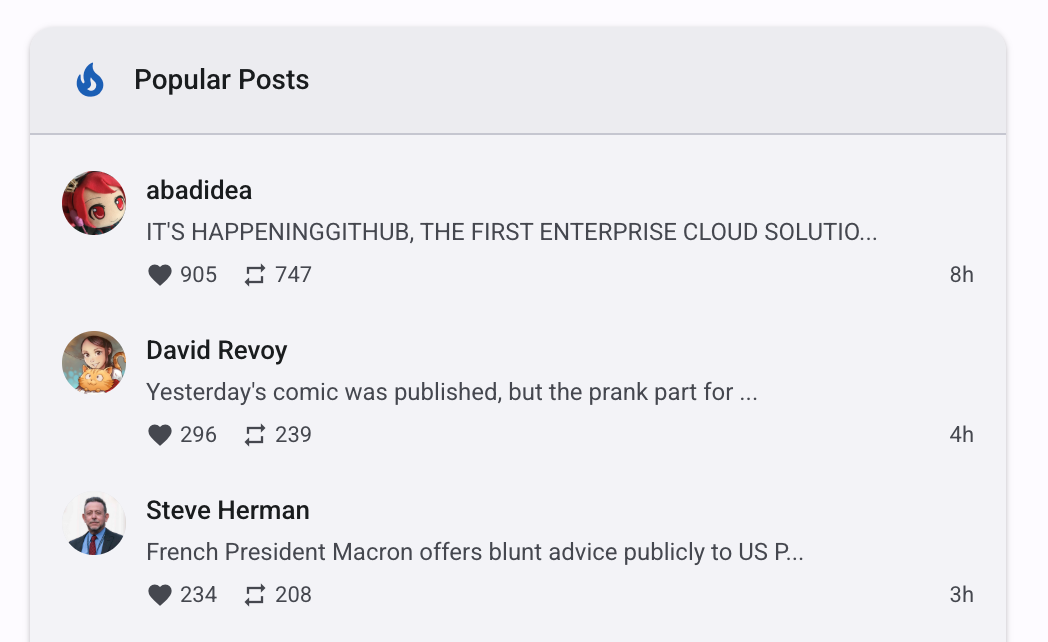Open Steve Herman's avatar picture
The height and width of the screenshot is (642, 1048).
[x=94, y=523]
